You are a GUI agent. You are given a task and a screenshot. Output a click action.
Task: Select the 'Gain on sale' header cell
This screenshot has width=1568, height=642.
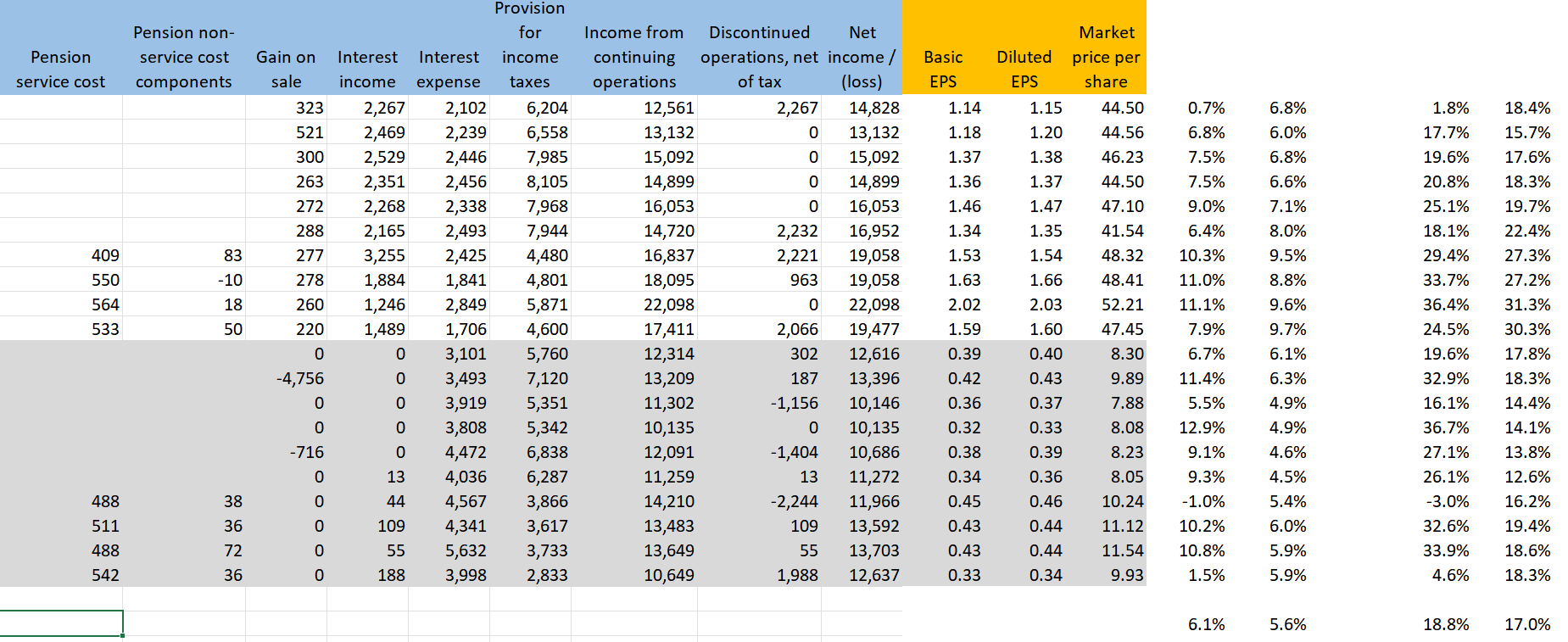point(286,69)
